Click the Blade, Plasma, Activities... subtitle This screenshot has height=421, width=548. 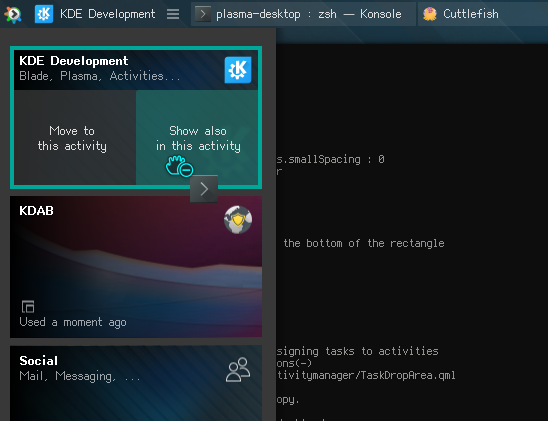99,76
